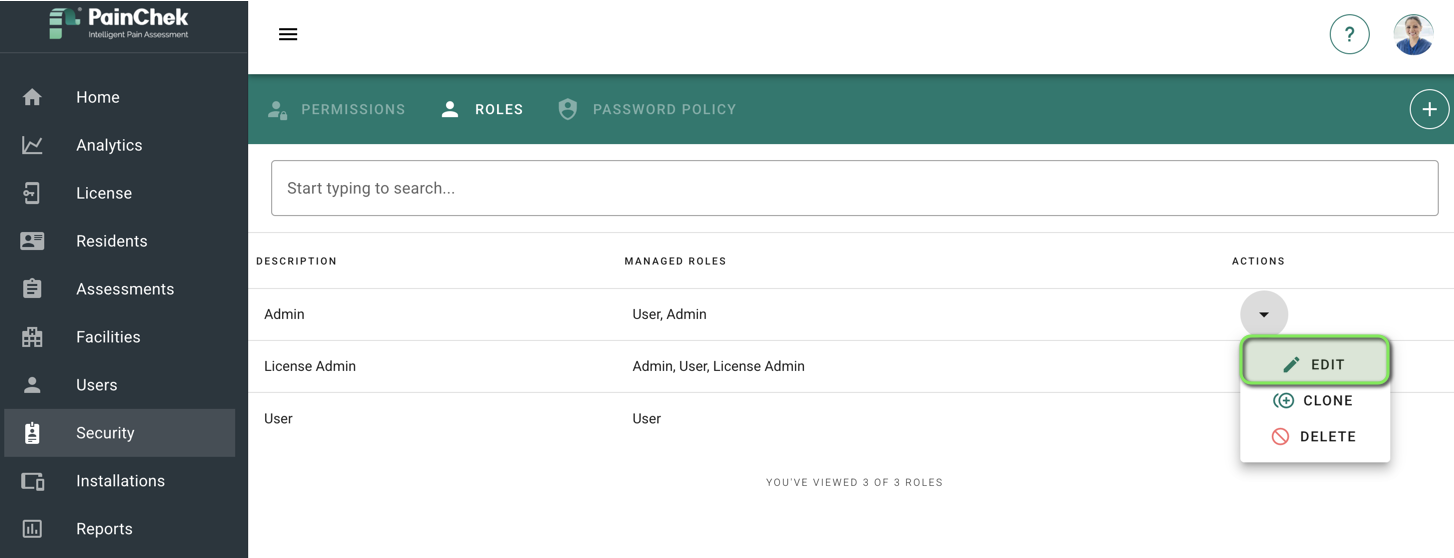Screen dimensions: 1454x558
Task: Click the Clone plus-circle icon
Action: click(x=1283, y=401)
